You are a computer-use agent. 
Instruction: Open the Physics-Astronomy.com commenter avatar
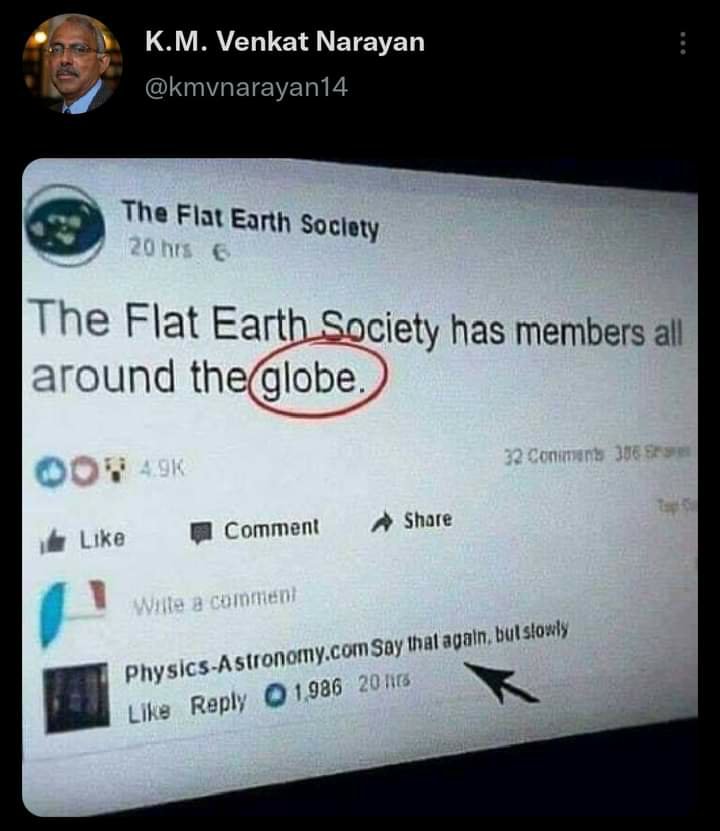pyautogui.click(x=77, y=697)
